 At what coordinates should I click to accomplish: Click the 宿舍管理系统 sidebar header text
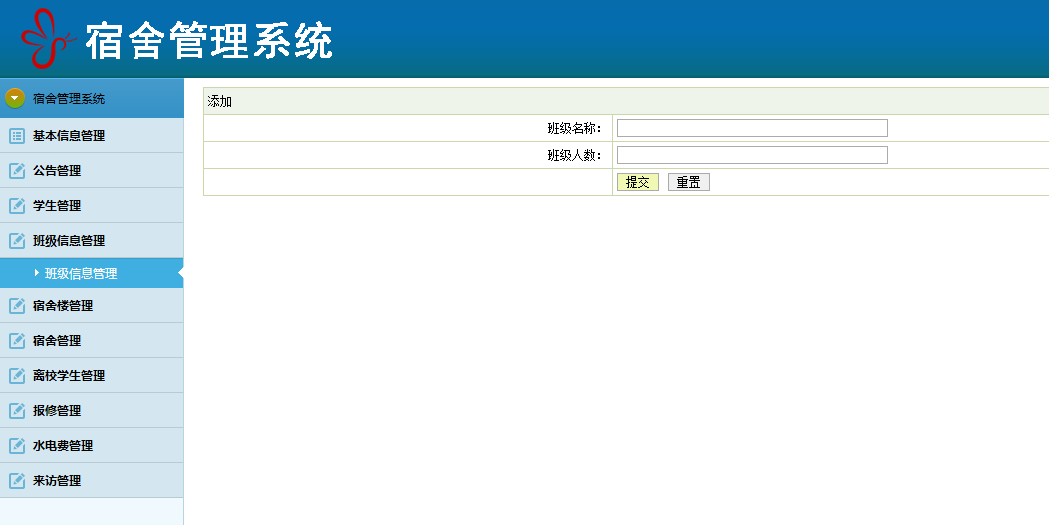[69, 99]
